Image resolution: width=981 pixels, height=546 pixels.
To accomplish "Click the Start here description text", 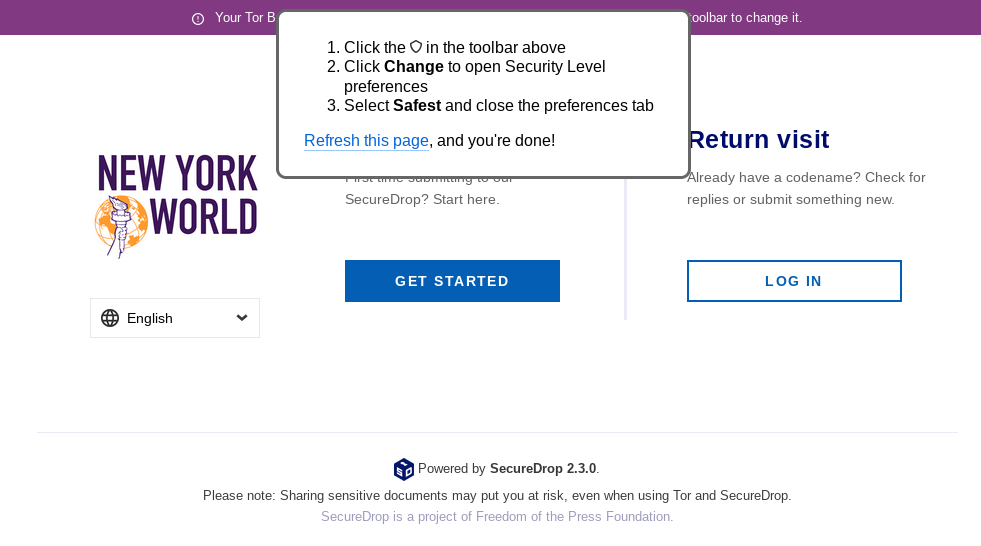I will (x=422, y=200).
